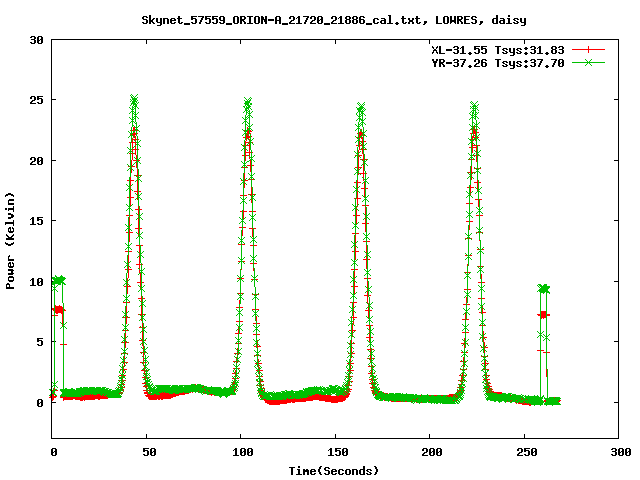Click y-axis tick label 5

tap(40, 342)
